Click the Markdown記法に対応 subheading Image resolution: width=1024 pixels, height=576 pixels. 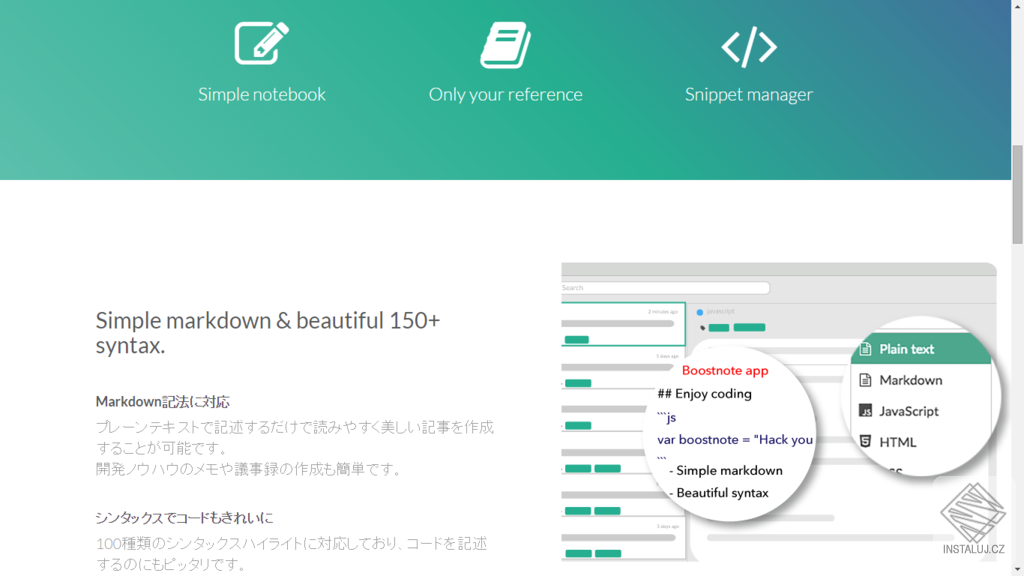(x=163, y=402)
